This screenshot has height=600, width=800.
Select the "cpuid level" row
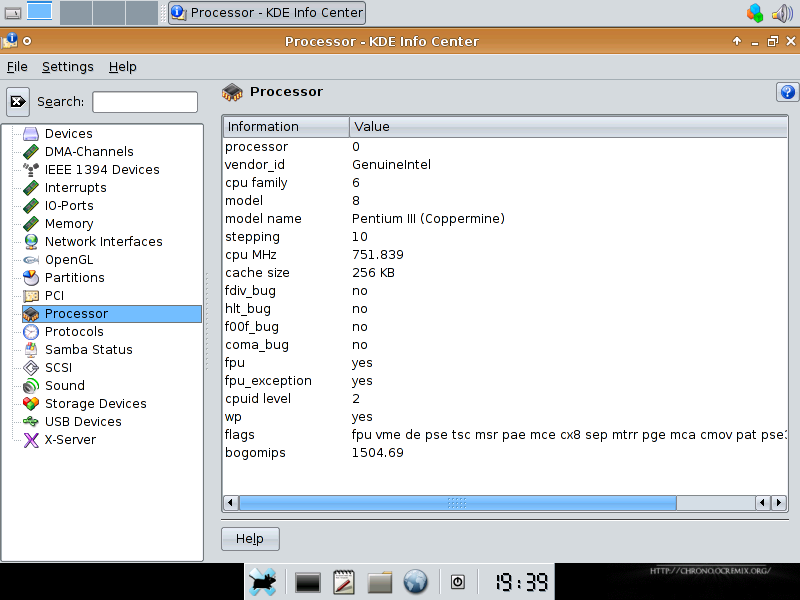(505, 399)
